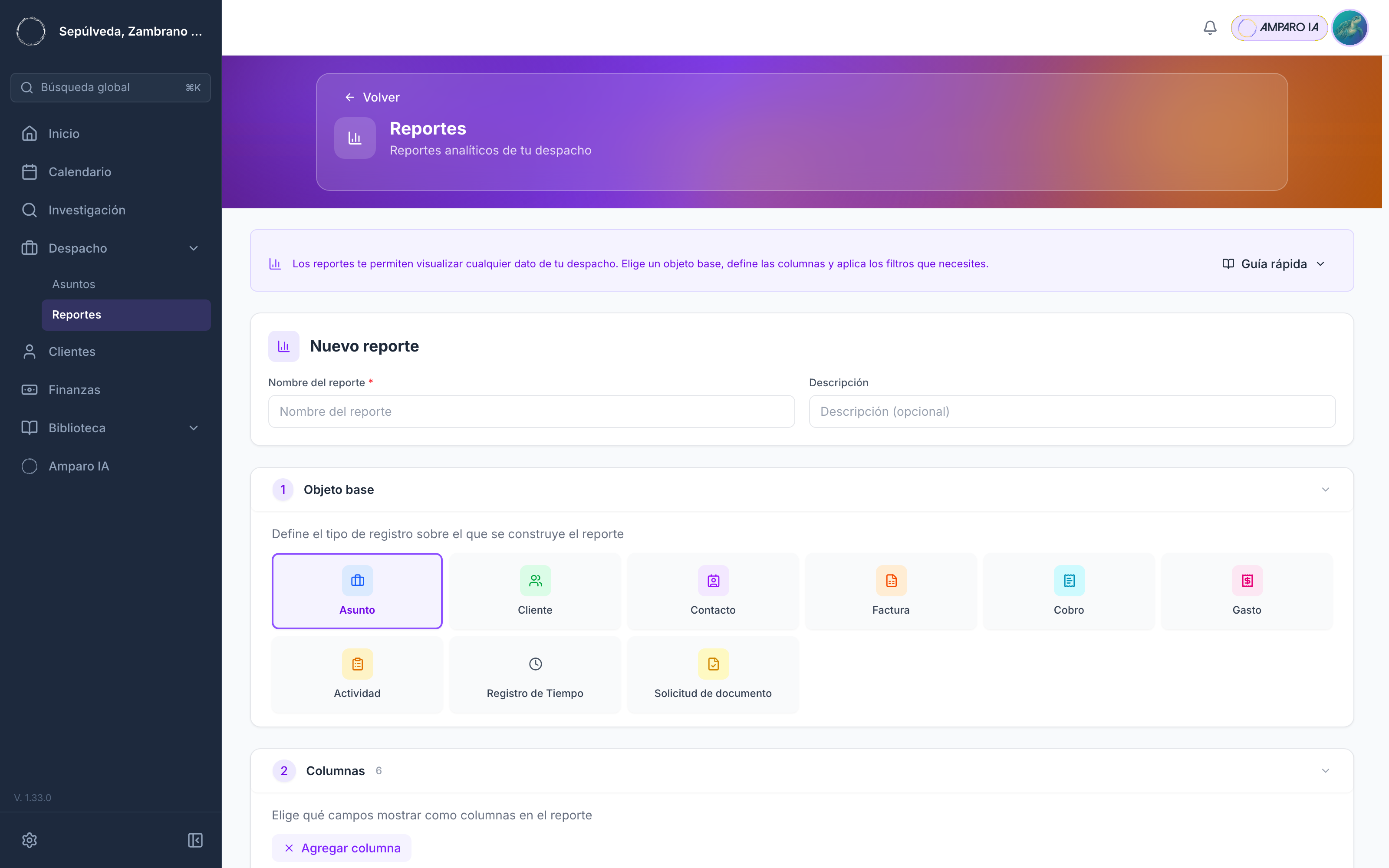Select Contacto as base object
Screen dimensions: 1389x868
pos(713,591)
